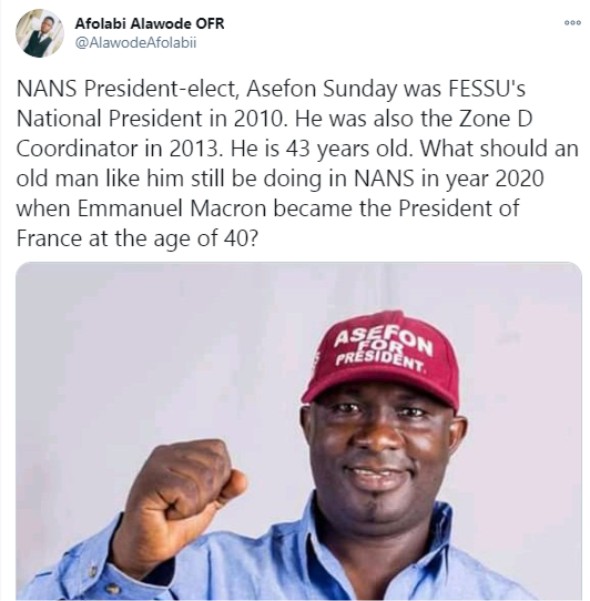Click the year 2010 in the tweet
Image resolution: width=590 pixels, height=601 pixels.
[x=259, y=119]
